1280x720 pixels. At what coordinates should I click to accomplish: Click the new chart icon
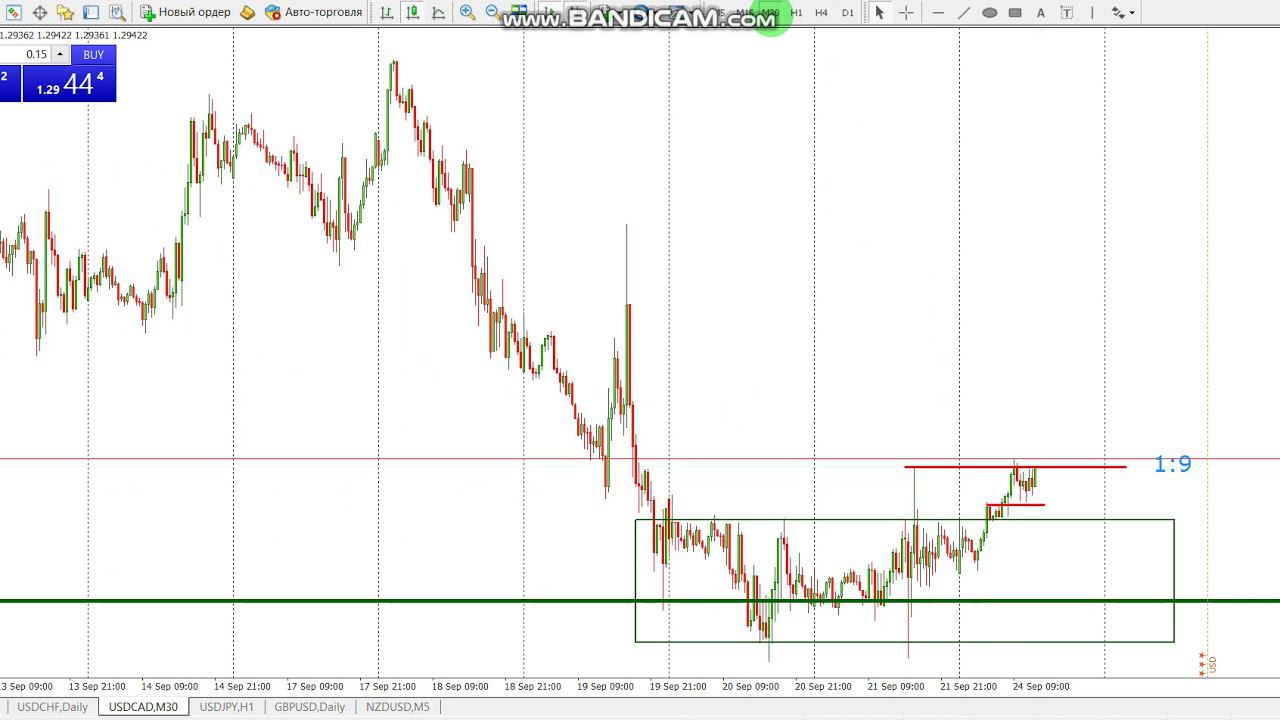coord(13,13)
